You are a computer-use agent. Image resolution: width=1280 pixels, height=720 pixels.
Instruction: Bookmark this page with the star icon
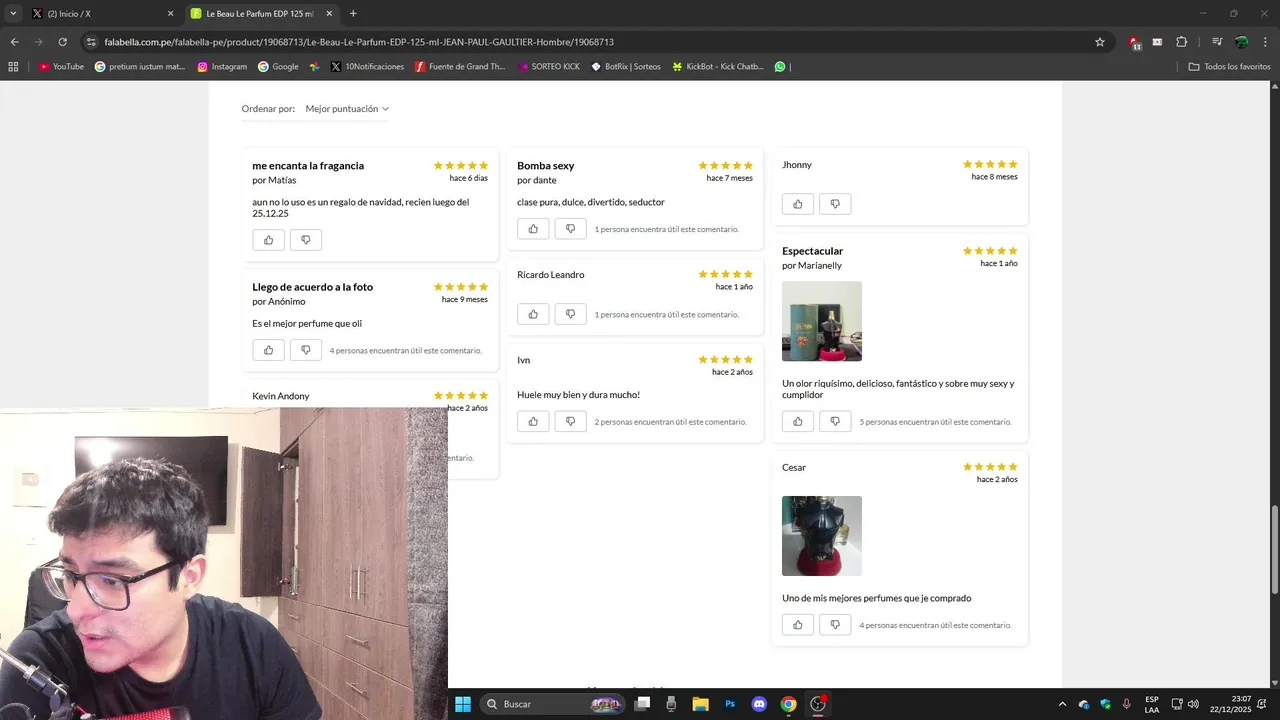tap(1100, 42)
